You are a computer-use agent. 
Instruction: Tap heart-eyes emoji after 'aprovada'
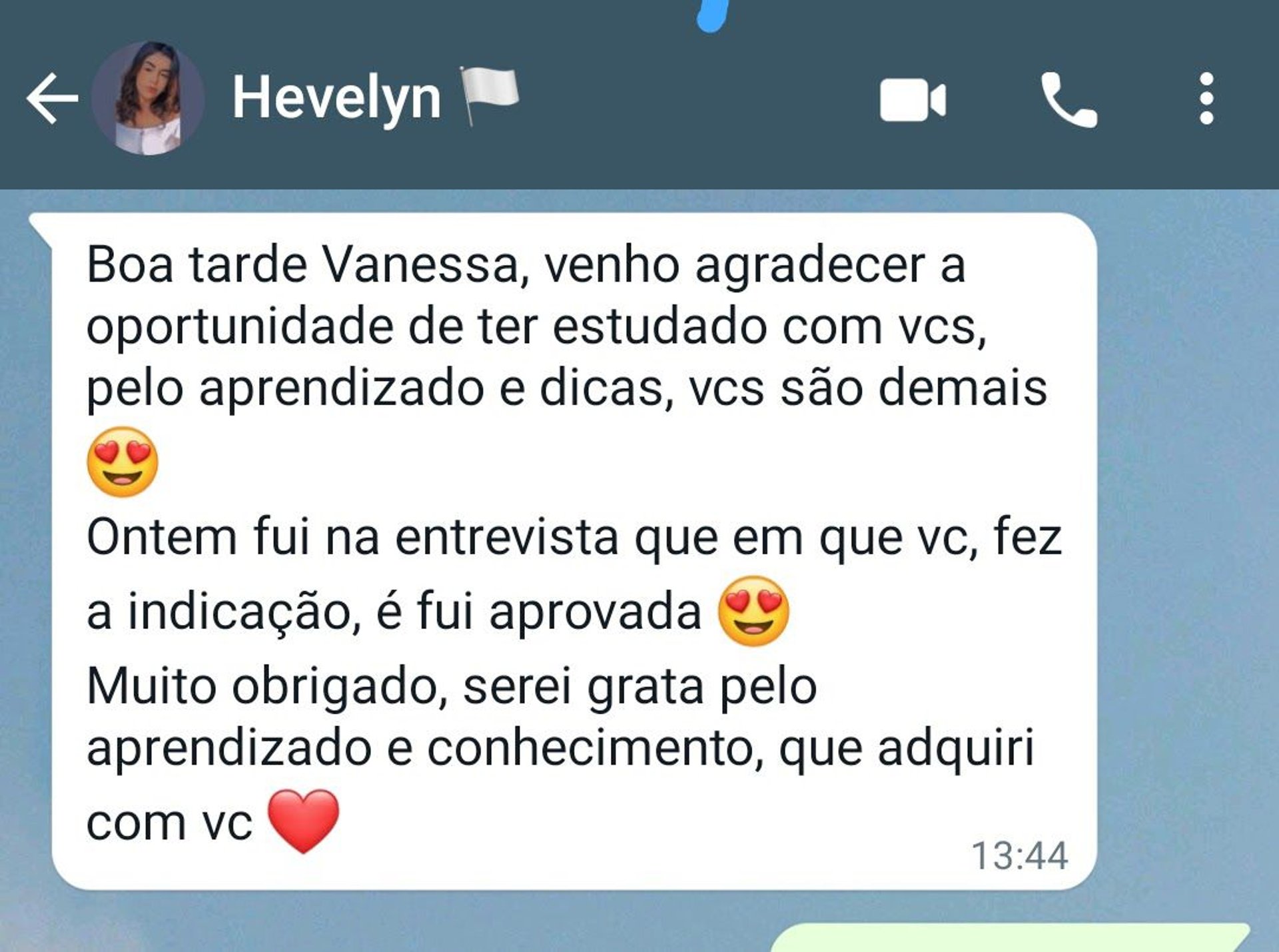coord(753,611)
